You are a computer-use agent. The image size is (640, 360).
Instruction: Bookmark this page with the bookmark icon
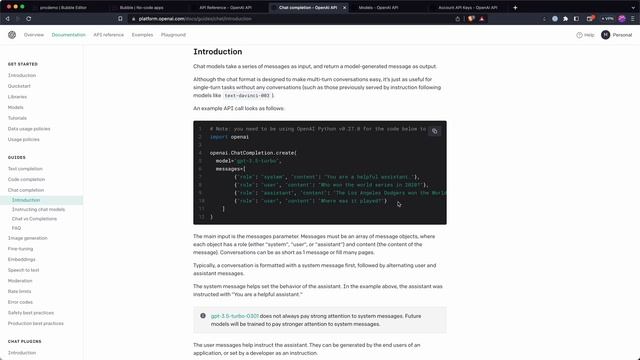pos(120,19)
